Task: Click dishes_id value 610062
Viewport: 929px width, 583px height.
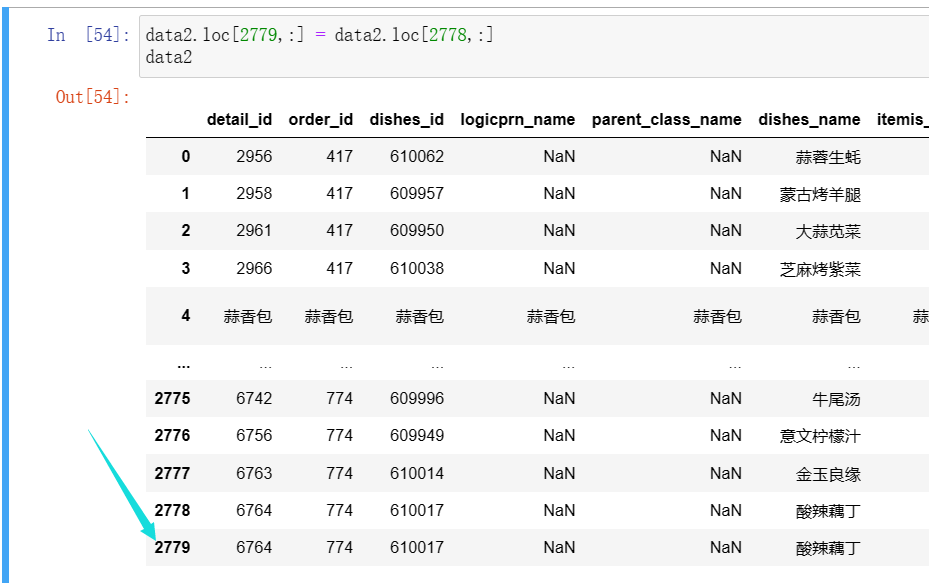Action: [417, 156]
